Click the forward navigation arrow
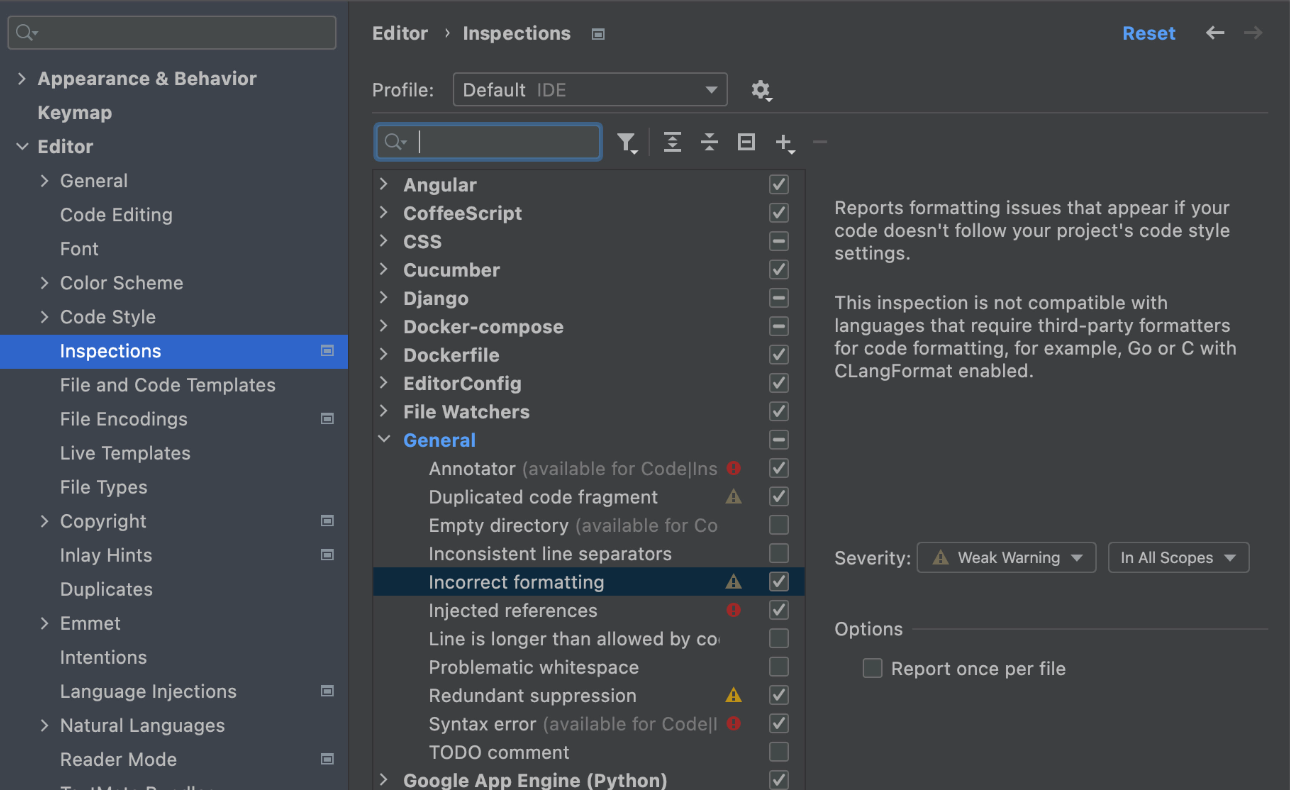Screen dimensions: 1290x790 pos(1252,33)
